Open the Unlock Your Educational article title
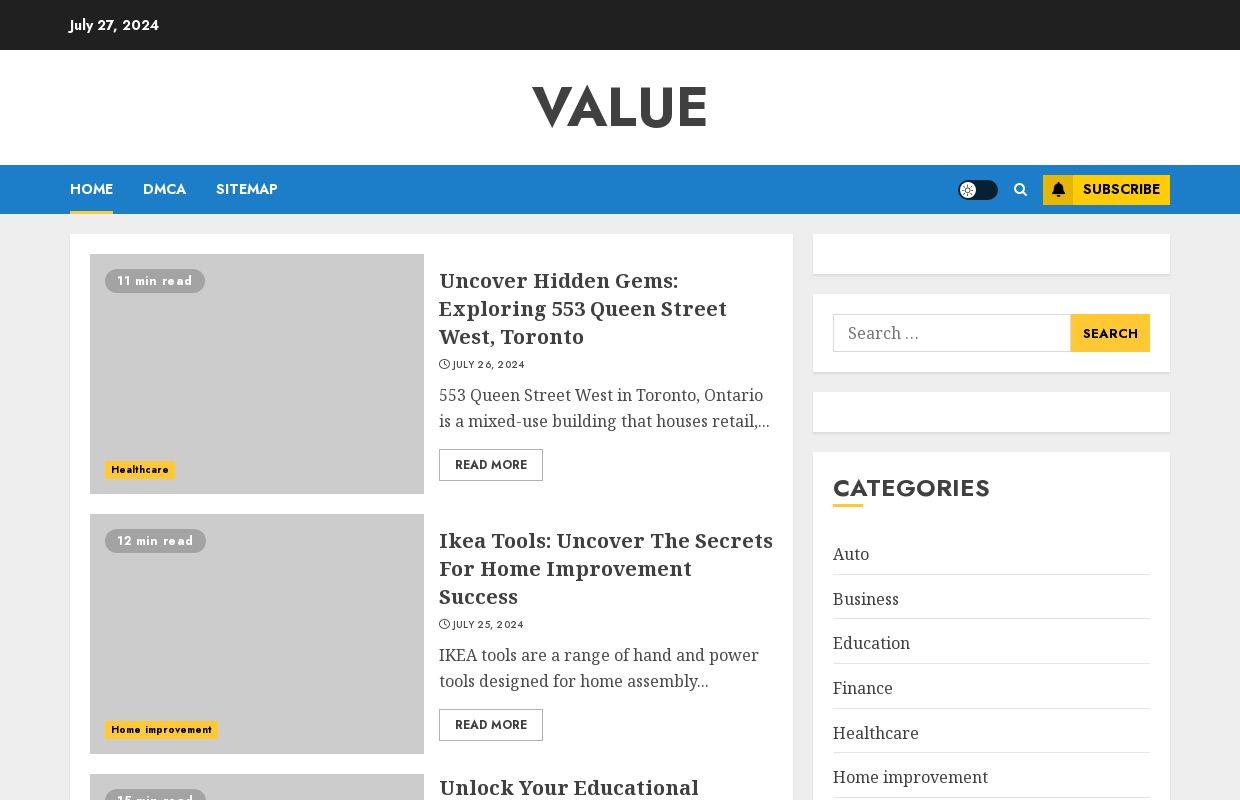1240x800 pixels. [569, 788]
